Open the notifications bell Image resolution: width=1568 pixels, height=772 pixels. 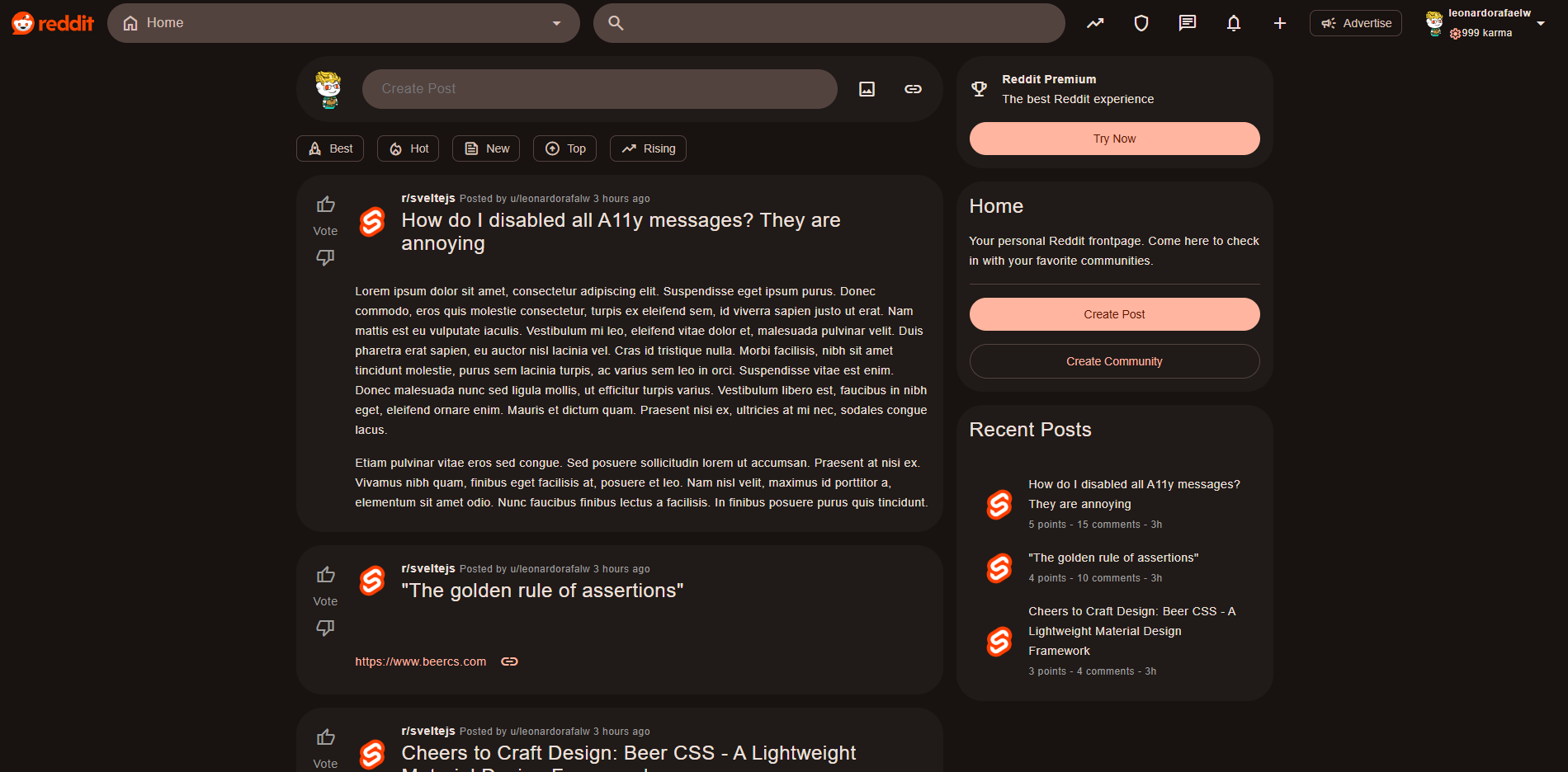1233,22
